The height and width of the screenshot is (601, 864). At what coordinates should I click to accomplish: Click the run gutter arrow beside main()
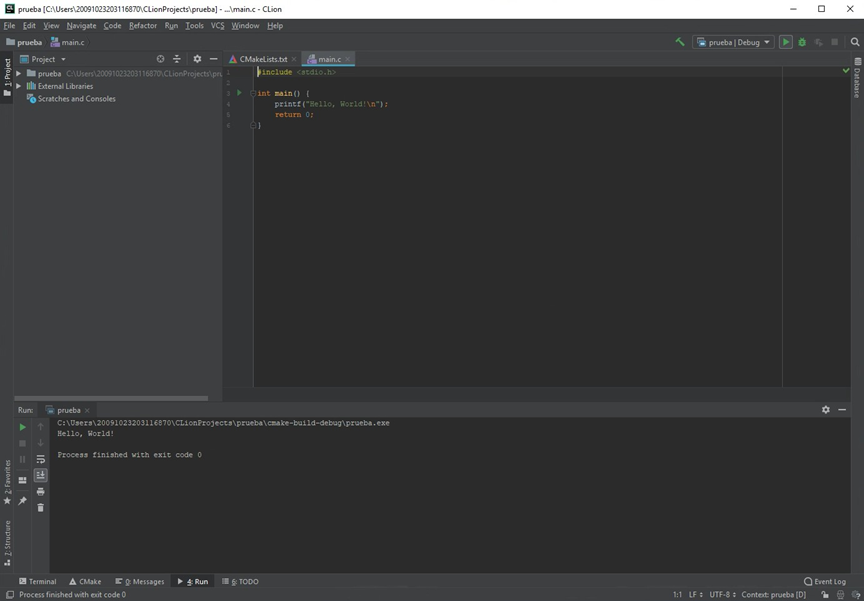tap(239, 93)
